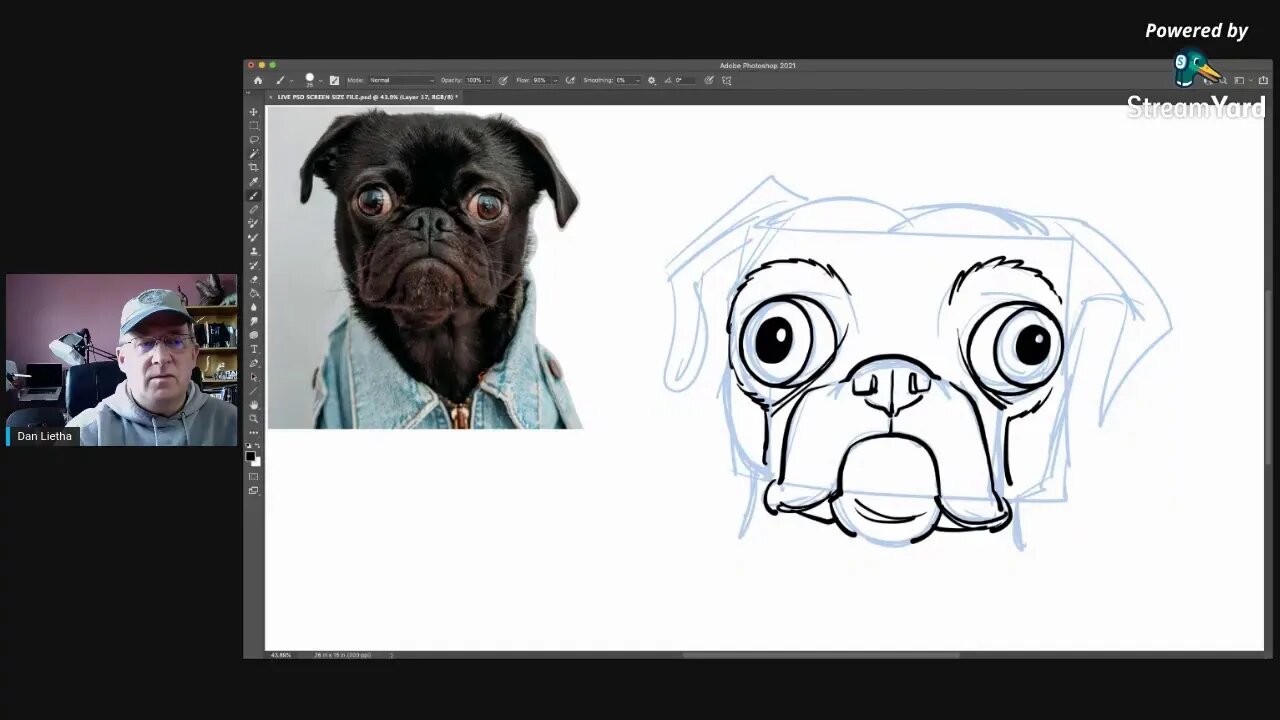Open the blend Mode dropdown
The height and width of the screenshot is (720, 1280).
[x=403, y=80]
